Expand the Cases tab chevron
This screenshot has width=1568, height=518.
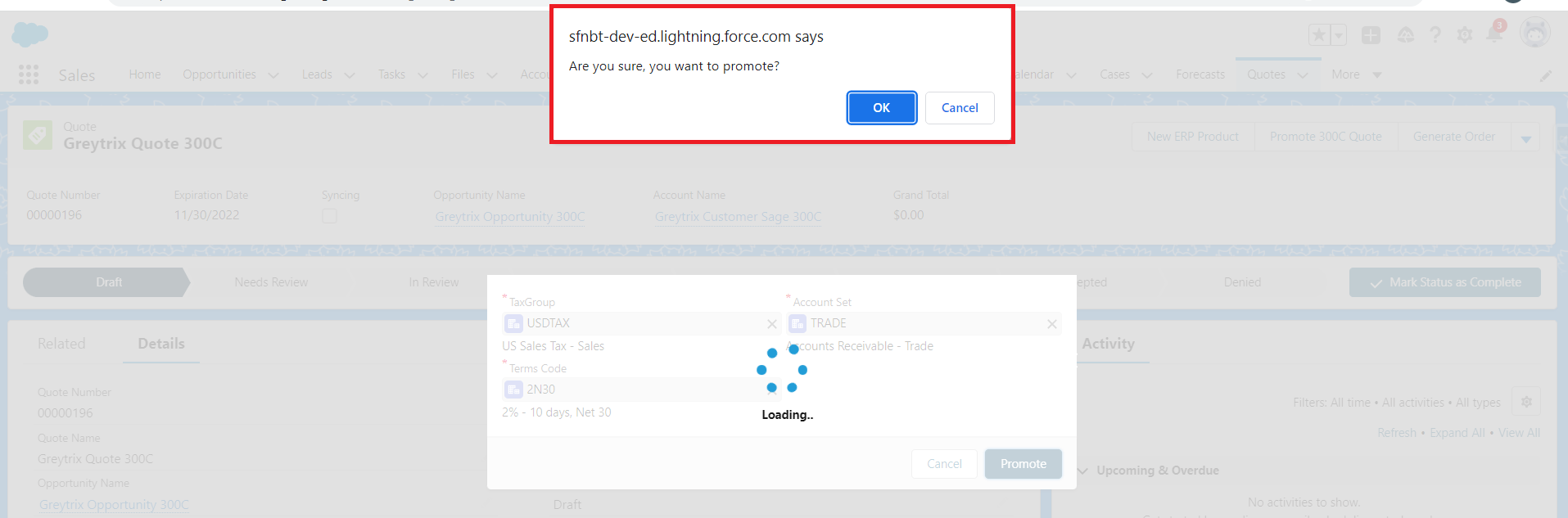pos(1147,75)
